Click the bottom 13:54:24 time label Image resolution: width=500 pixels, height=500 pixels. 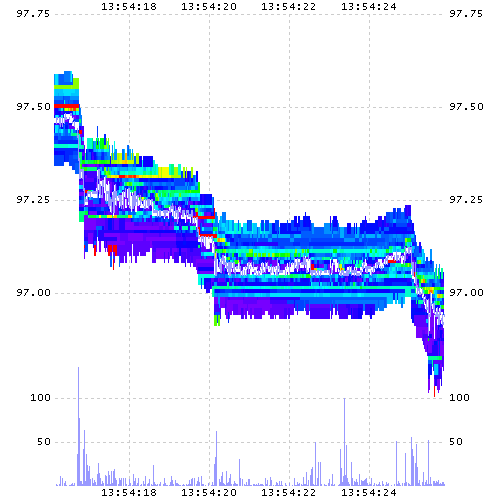(x=369, y=492)
